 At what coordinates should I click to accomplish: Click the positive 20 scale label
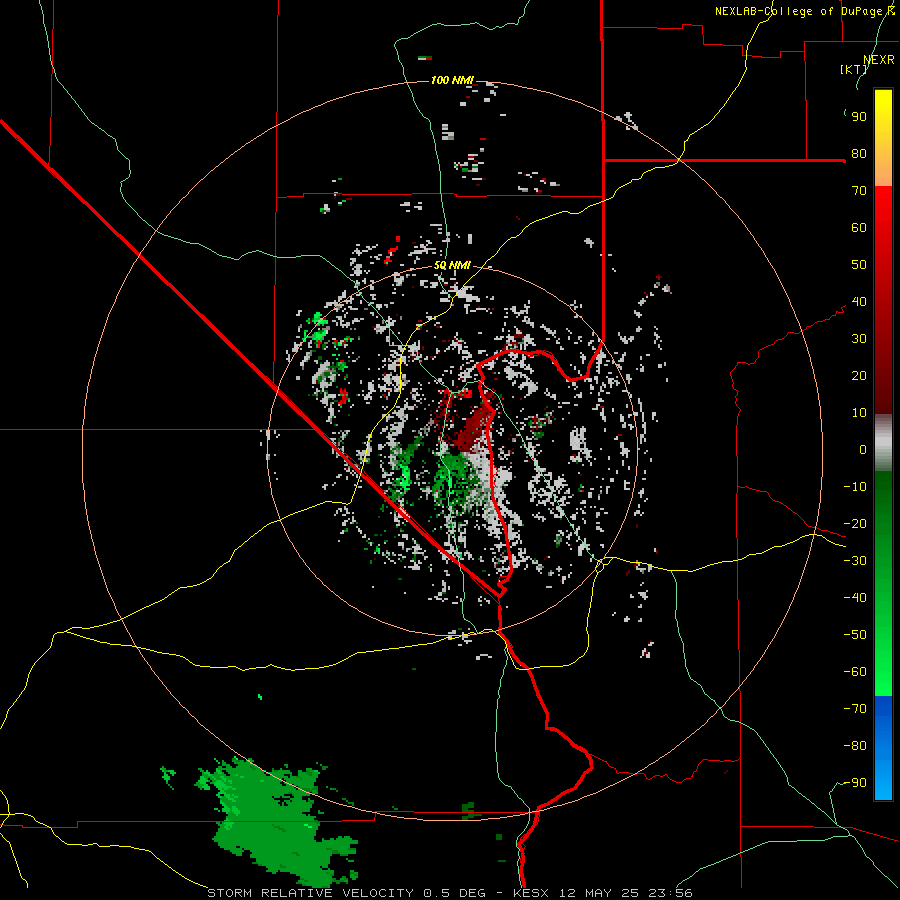pos(859,375)
